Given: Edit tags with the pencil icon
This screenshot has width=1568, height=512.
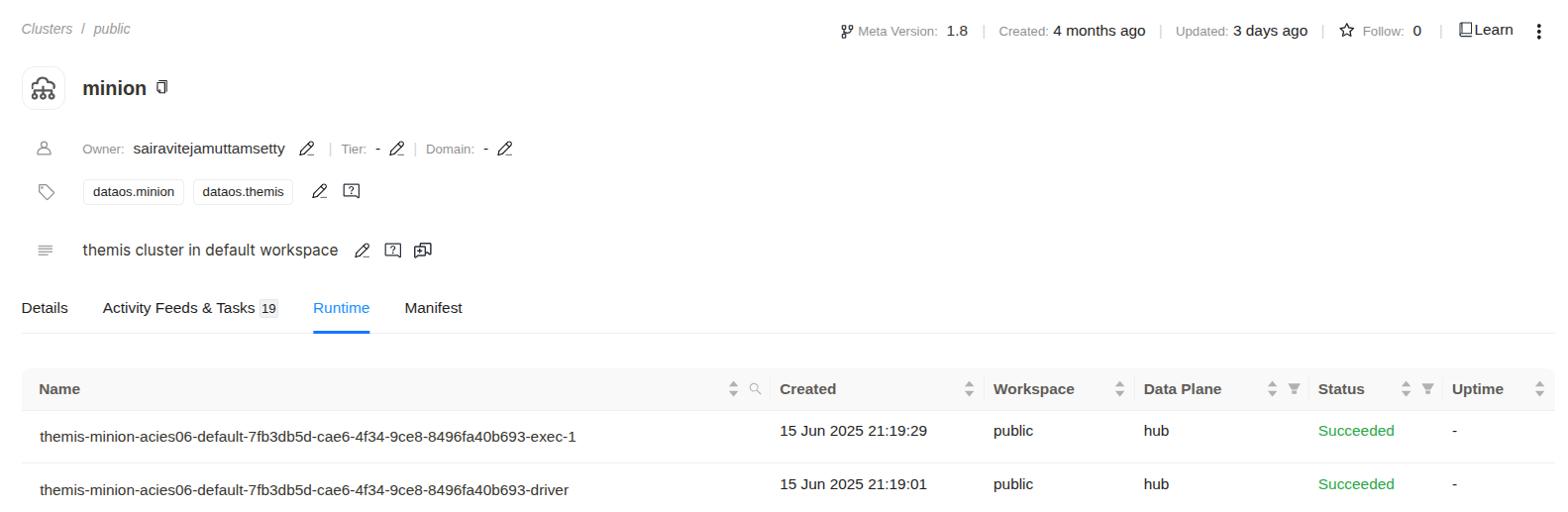Looking at the screenshot, I should pos(319,191).
